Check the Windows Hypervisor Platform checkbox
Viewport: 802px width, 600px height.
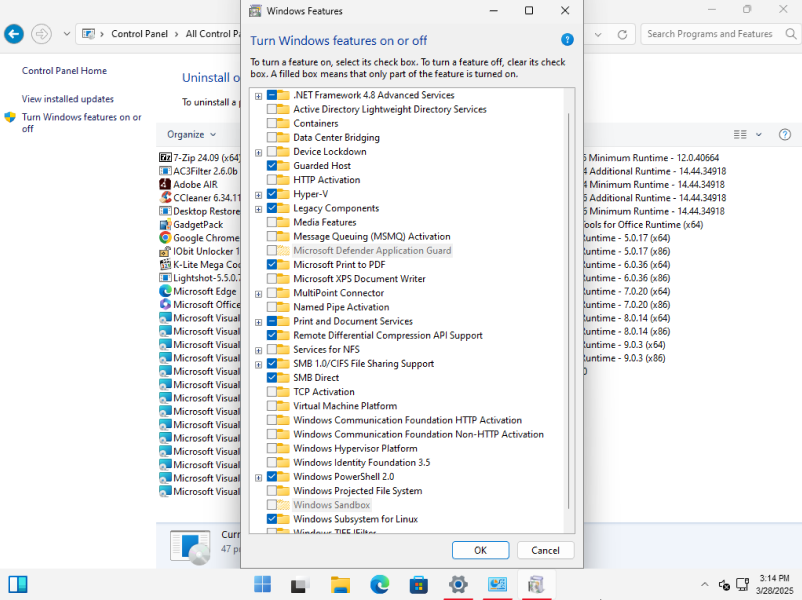pos(272,448)
